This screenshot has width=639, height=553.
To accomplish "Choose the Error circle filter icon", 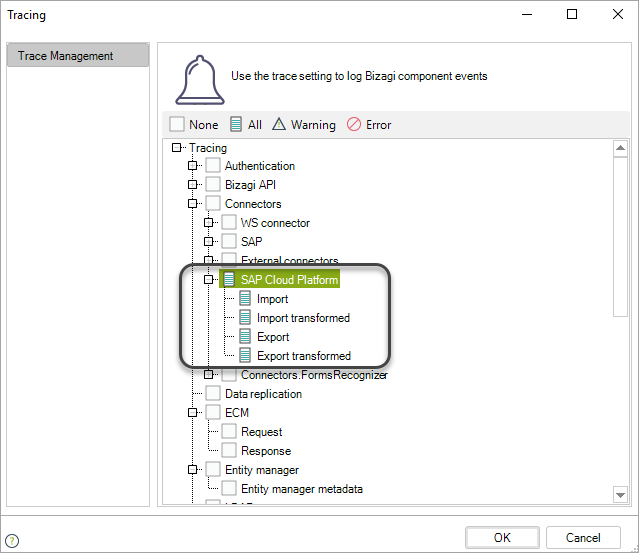I will tap(354, 125).
